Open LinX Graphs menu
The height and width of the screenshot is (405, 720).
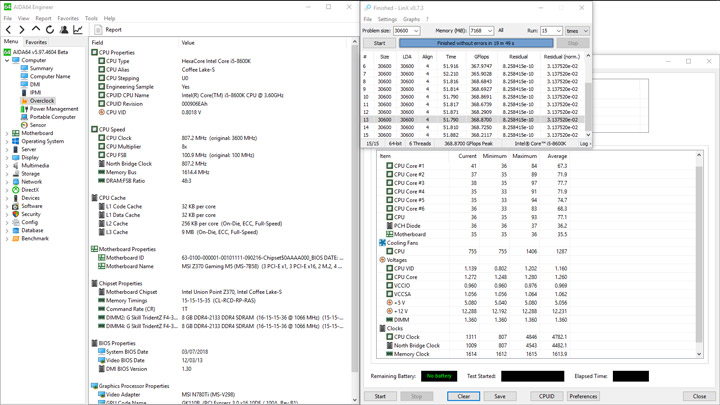tap(411, 19)
